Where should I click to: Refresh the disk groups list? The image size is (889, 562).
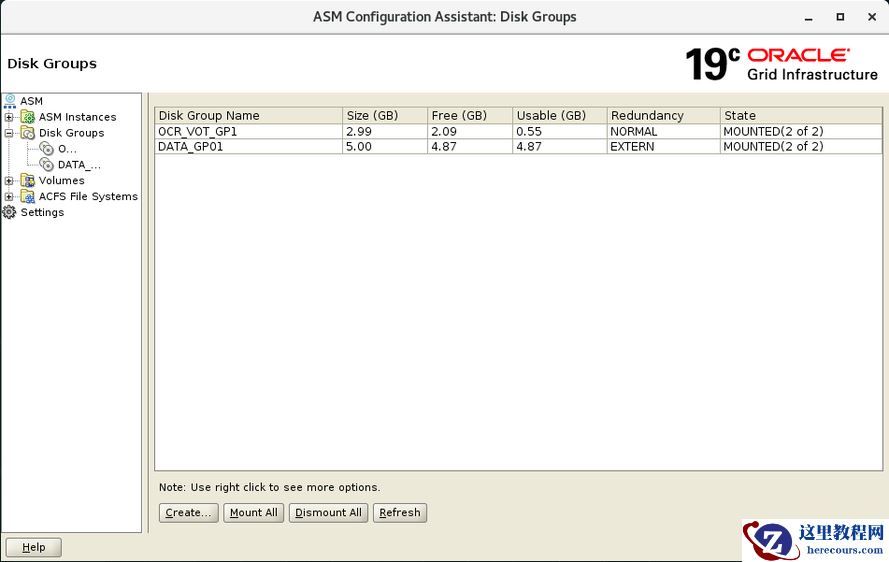399,513
